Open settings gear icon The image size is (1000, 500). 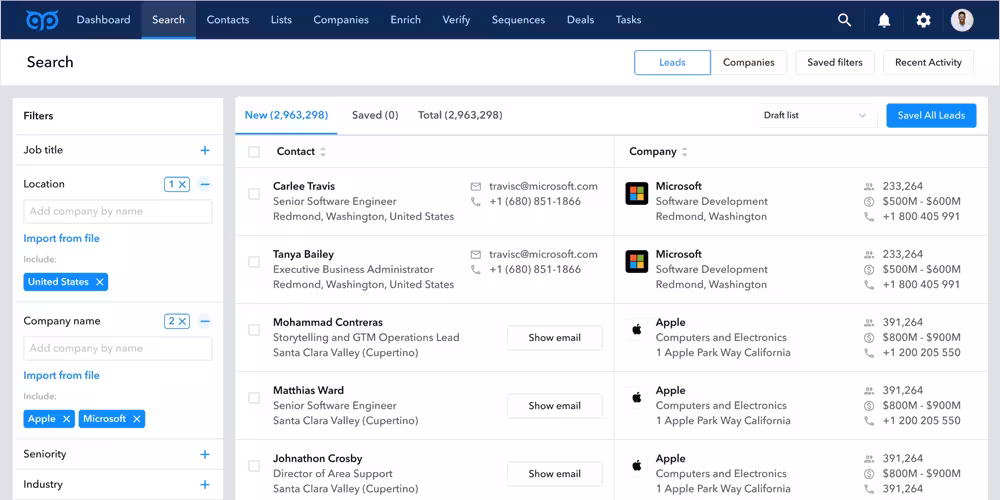(923, 20)
